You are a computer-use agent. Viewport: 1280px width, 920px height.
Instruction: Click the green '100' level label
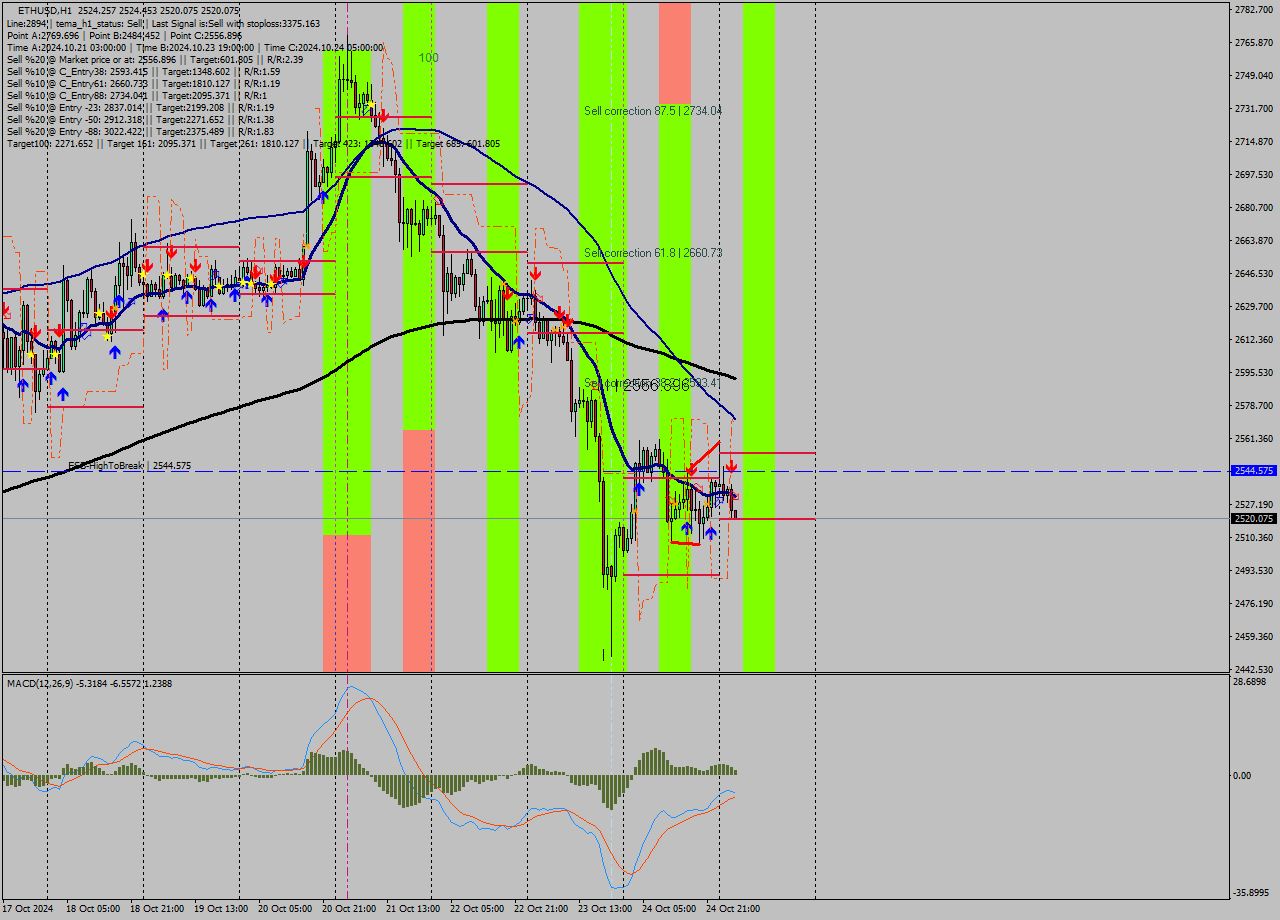pos(428,58)
